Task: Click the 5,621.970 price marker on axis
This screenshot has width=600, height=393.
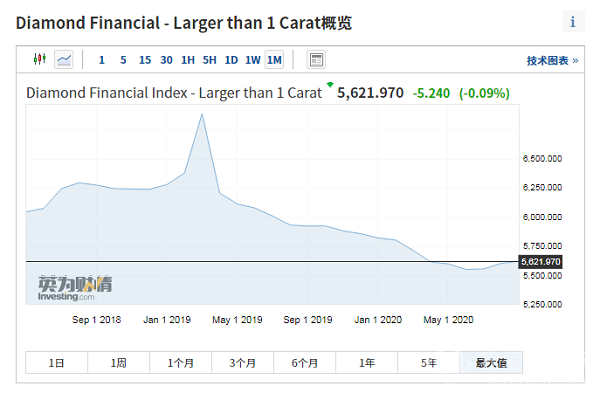Action: click(540, 262)
